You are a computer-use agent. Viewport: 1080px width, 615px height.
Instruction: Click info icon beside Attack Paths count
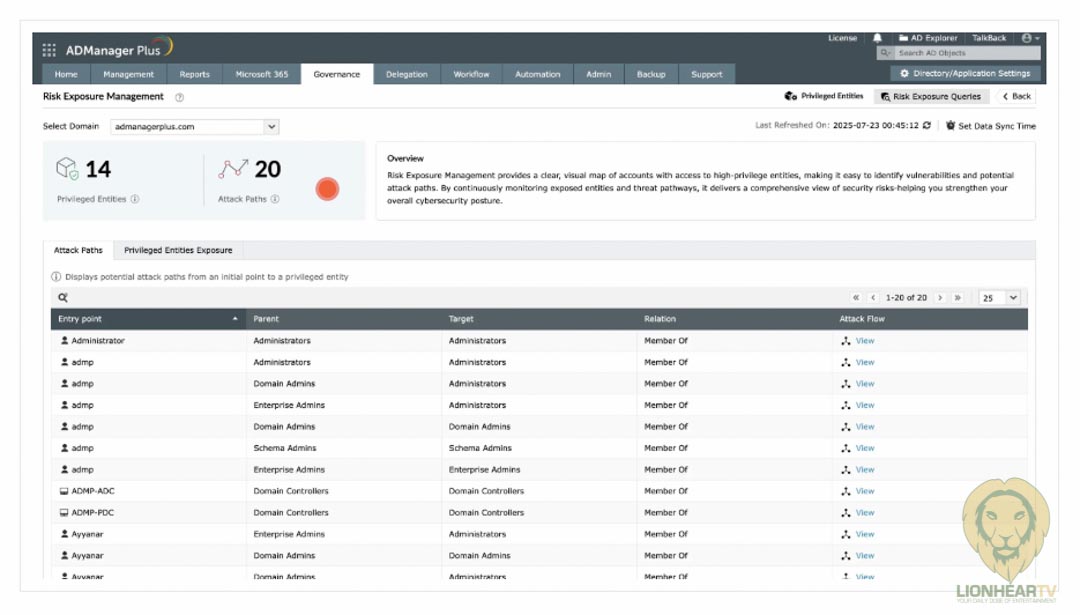[x=275, y=199]
